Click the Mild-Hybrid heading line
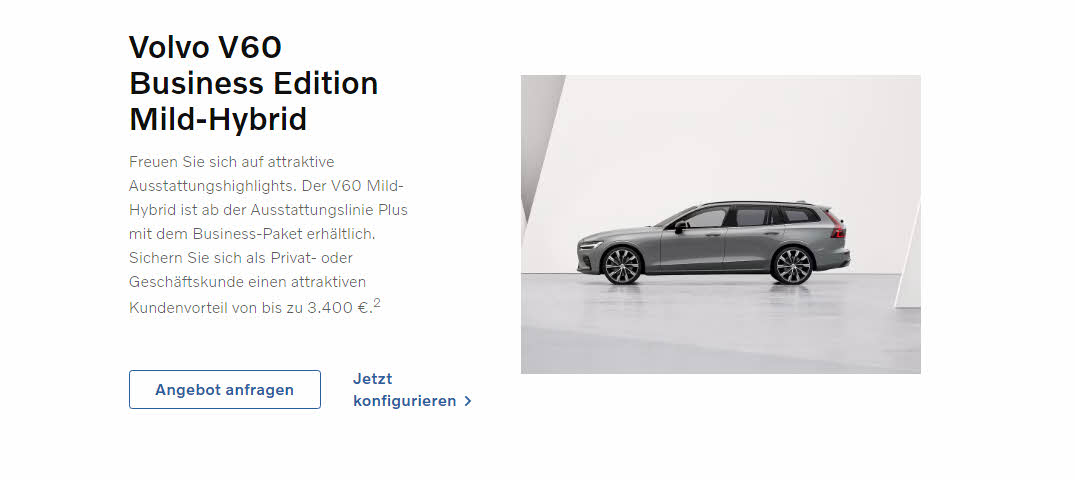 (x=218, y=119)
